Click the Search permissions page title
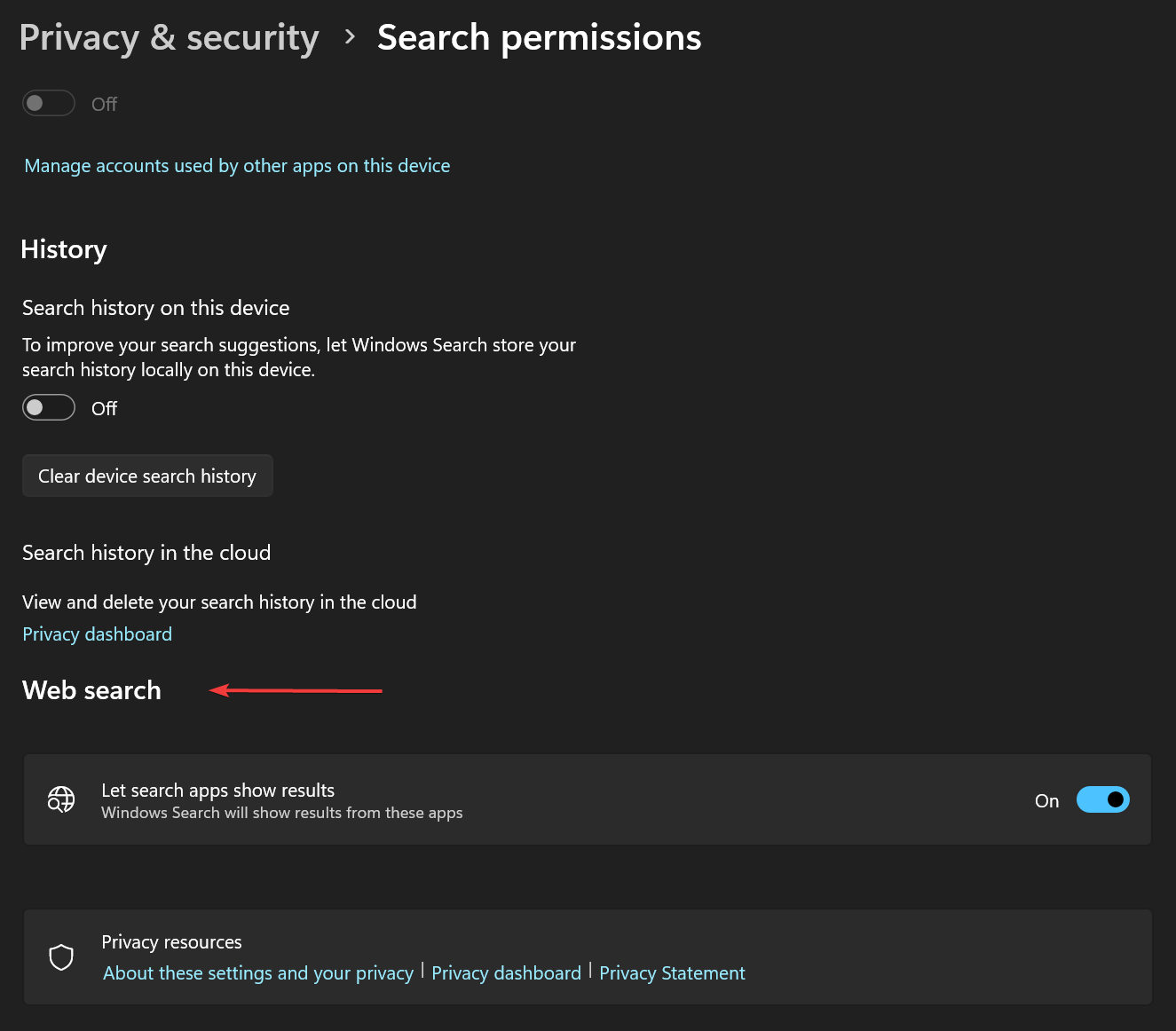The image size is (1176, 1031). pyautogui.click(x=539, y=38)
